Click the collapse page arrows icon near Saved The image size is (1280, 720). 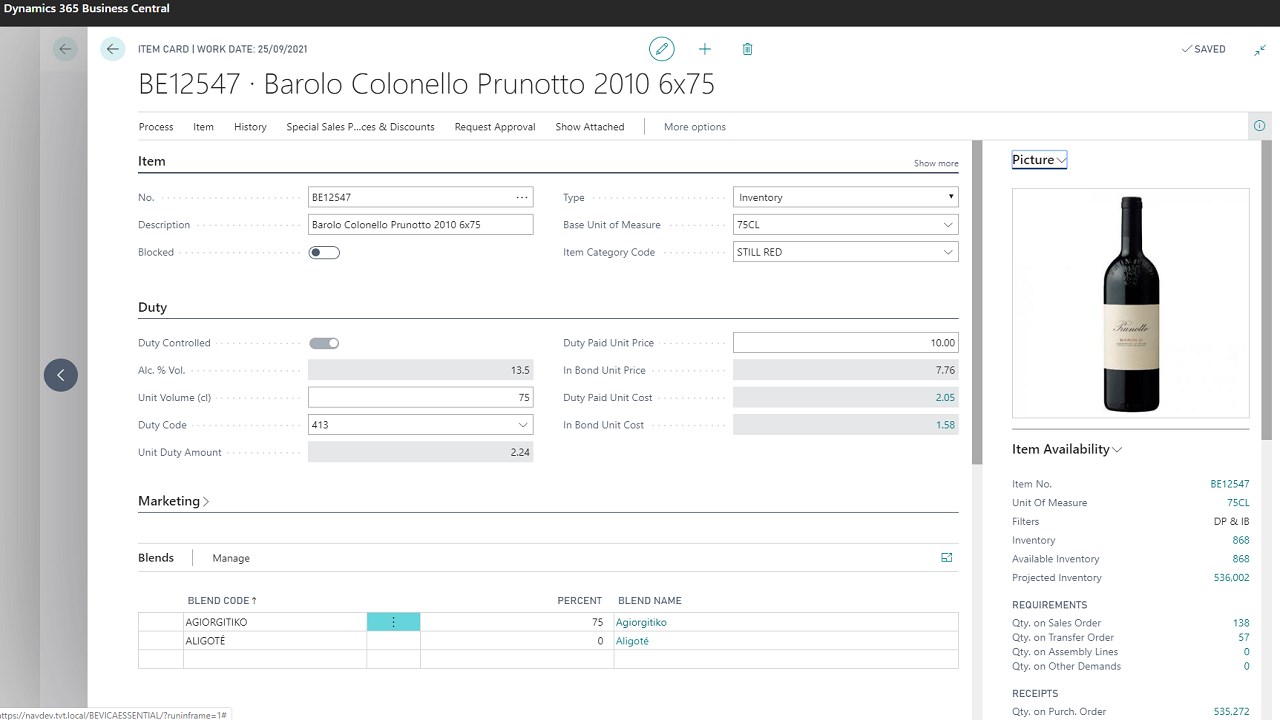point(1260,49)
